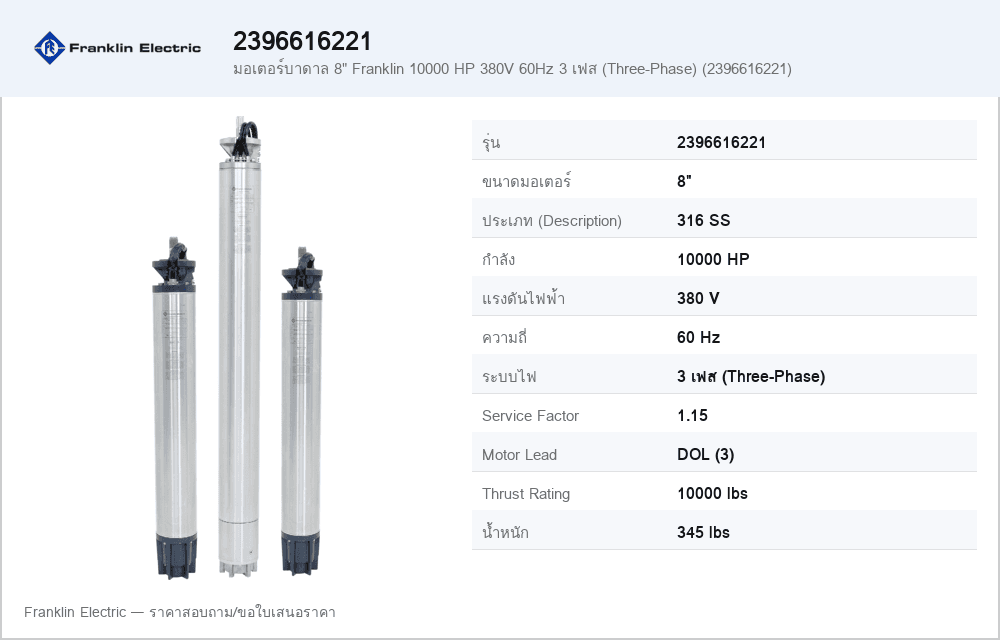1000x640 pixels.
Task: Click the price inquiry caption under image
Action: (x=180, y=612)
